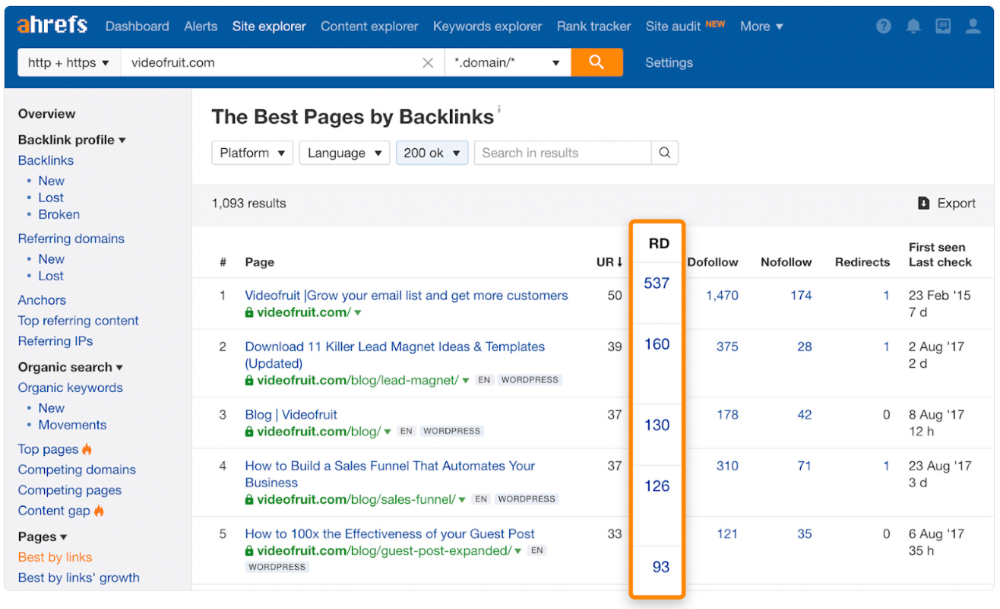Open the user account icon
The height and width of the screenshot is (609, 1000).
(973, 26)
